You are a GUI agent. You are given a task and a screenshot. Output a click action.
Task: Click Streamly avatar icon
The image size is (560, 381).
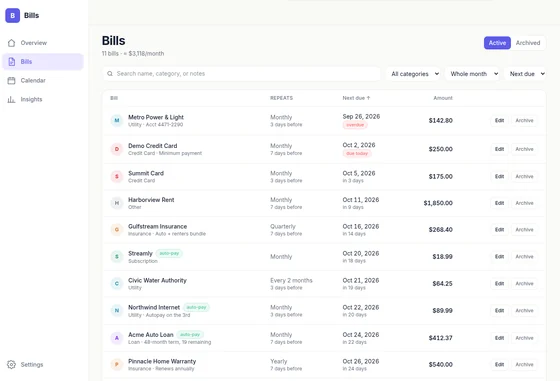[x=117, y=256]
